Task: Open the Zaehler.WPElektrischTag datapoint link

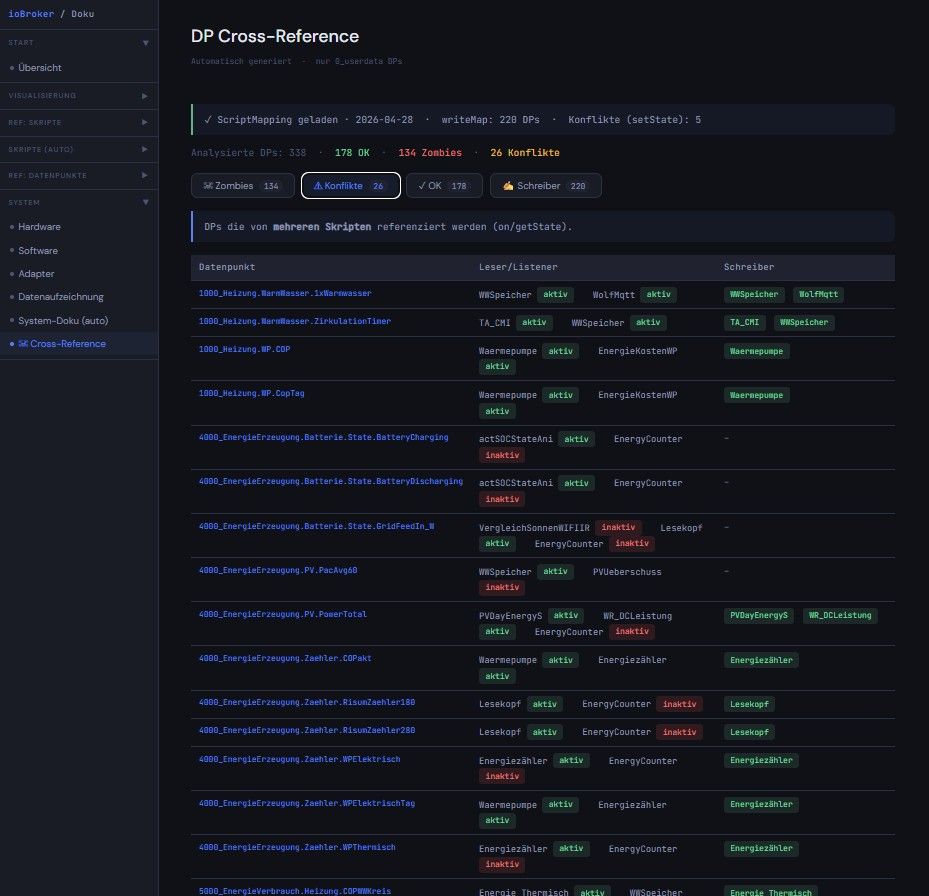Action: 307,804
